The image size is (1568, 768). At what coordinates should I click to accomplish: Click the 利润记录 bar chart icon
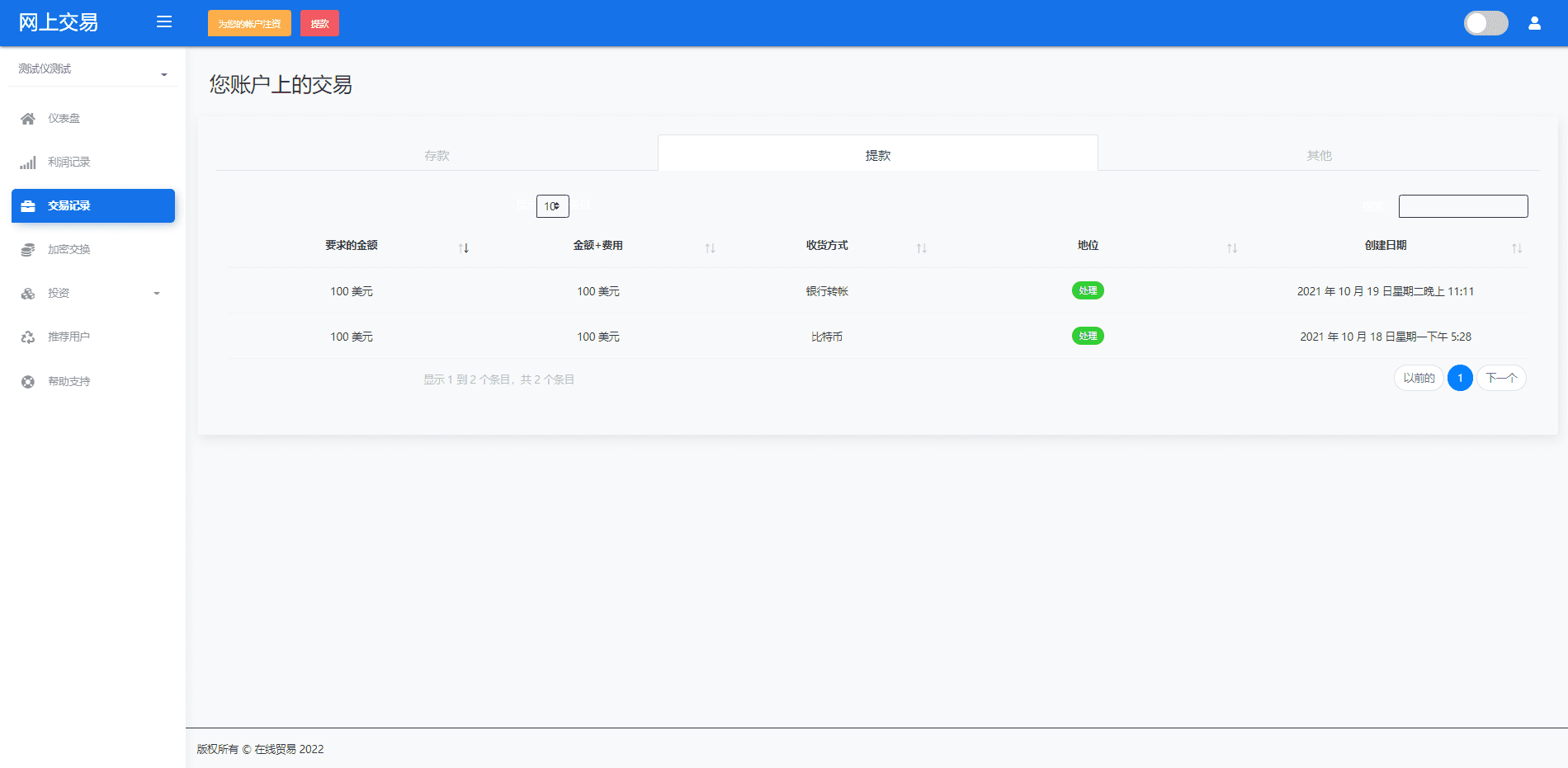(x=28, y=163)
